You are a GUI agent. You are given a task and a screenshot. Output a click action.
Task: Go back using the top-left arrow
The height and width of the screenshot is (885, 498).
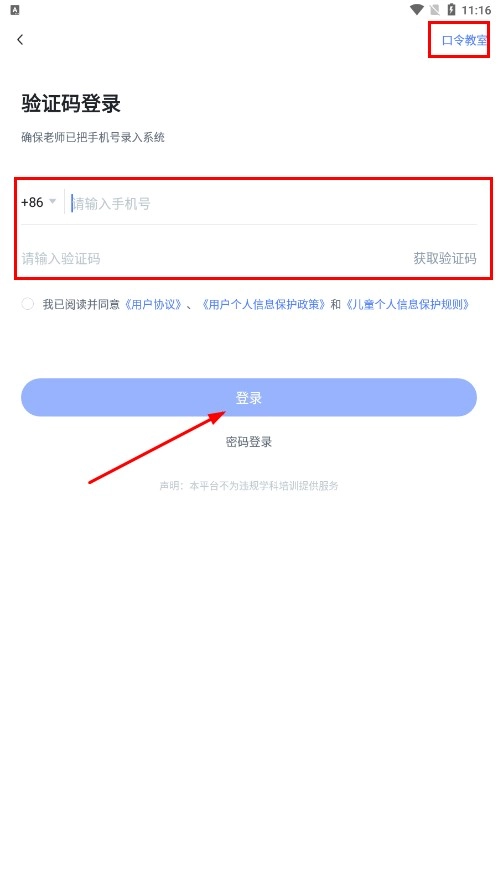[20, 40]
